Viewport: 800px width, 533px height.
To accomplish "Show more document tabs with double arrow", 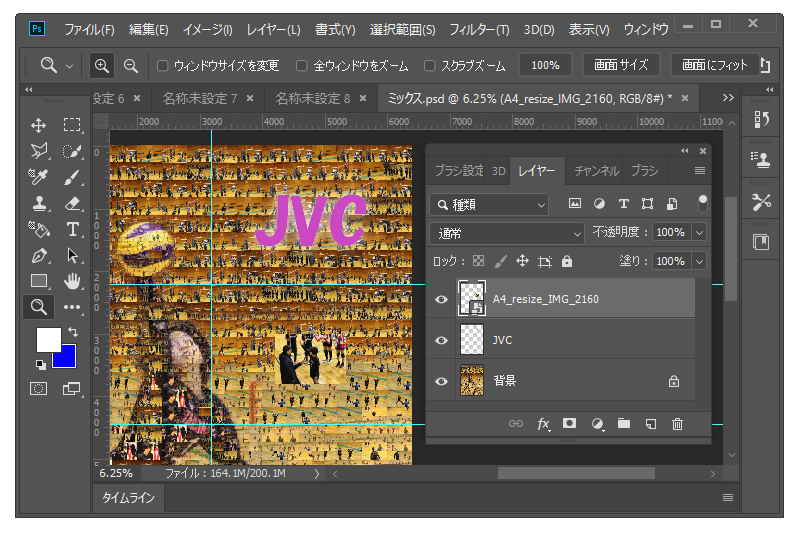I will [728, 97].
